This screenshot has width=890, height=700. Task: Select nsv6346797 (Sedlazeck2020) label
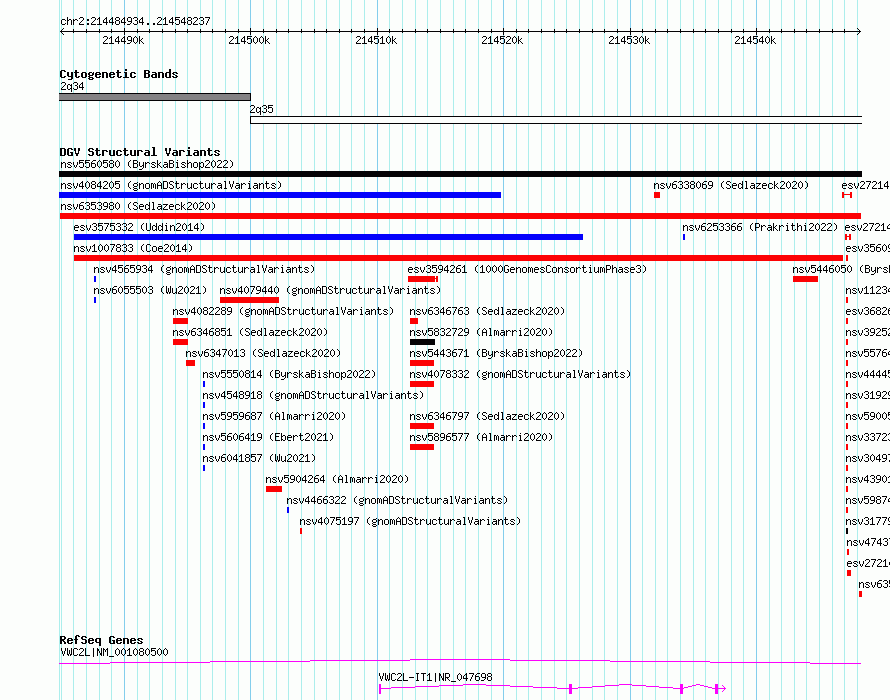tap(488, 416)
